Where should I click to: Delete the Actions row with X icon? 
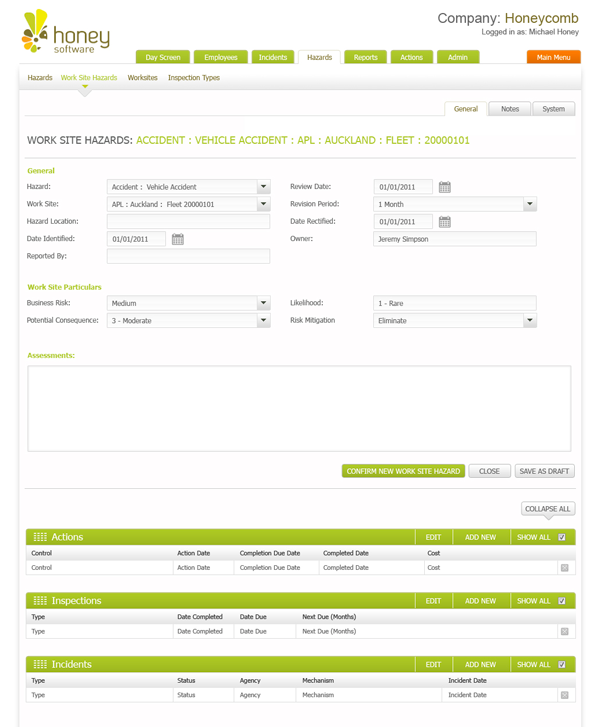(564, 568)
